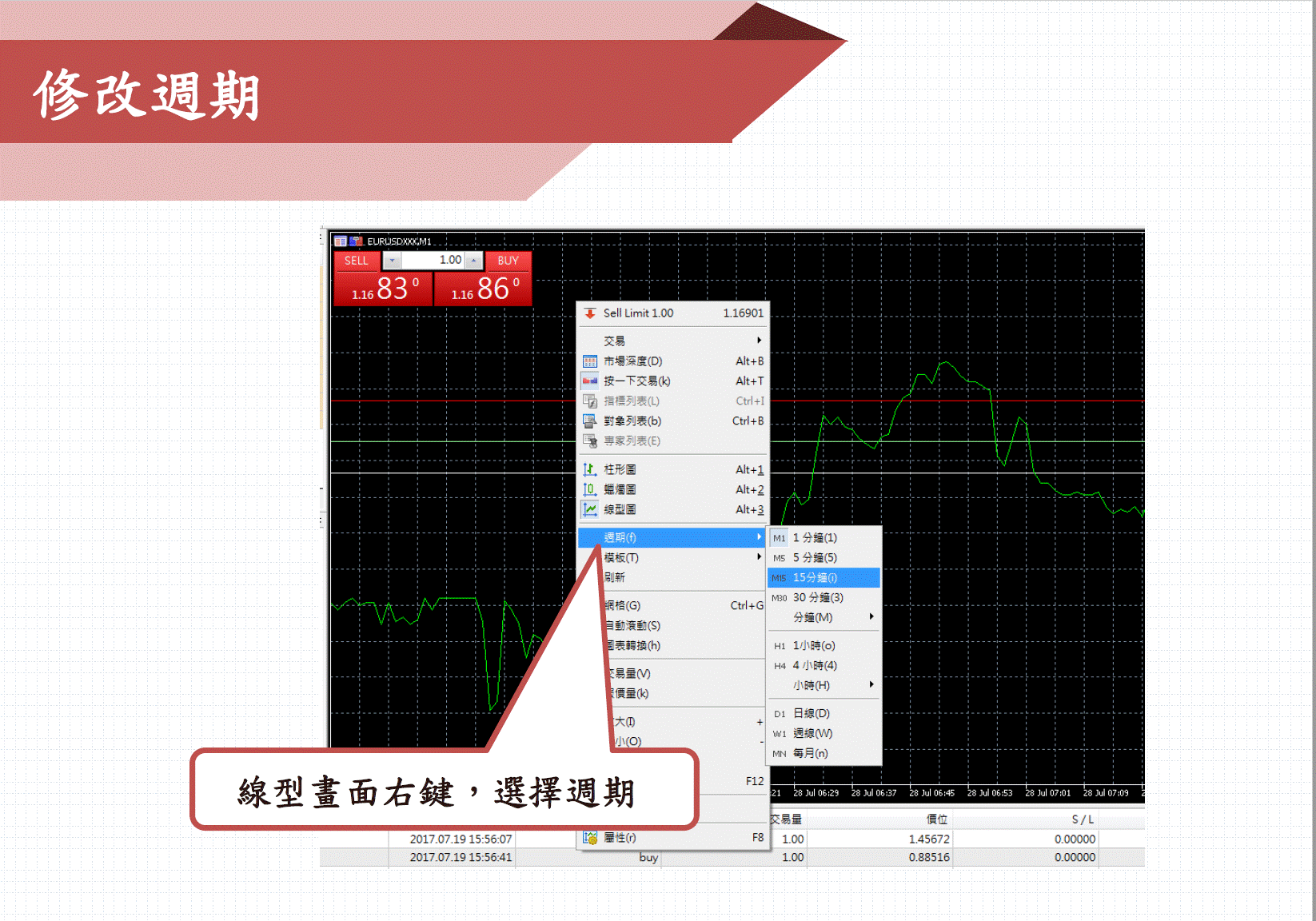Open the 對象列表(b) object list

click(672, 421)
